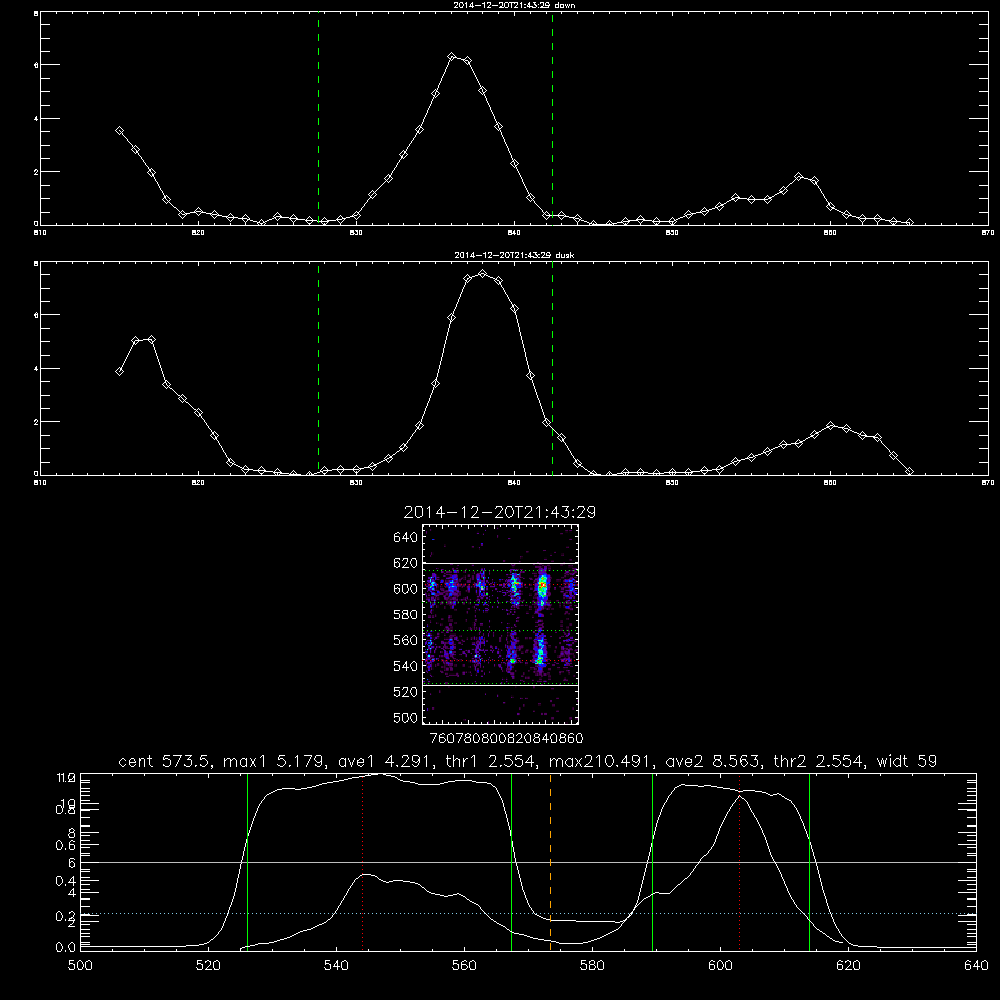Click the heatmap y-axis label 580
The image size is (1000, 1000).
(x=405, y=615)
